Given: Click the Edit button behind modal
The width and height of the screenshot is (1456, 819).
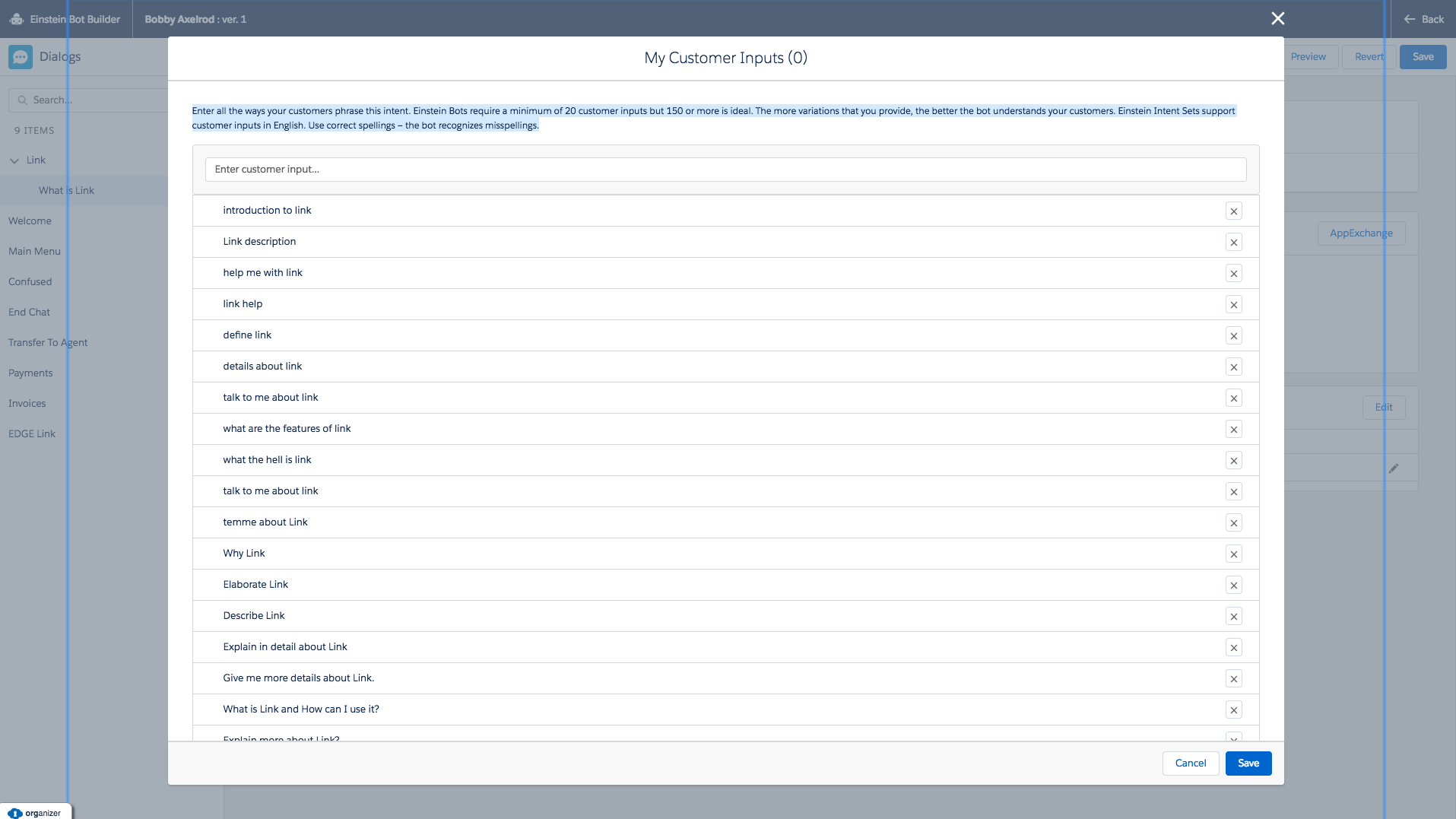Looking at the screenshot, I should 1383,408.
